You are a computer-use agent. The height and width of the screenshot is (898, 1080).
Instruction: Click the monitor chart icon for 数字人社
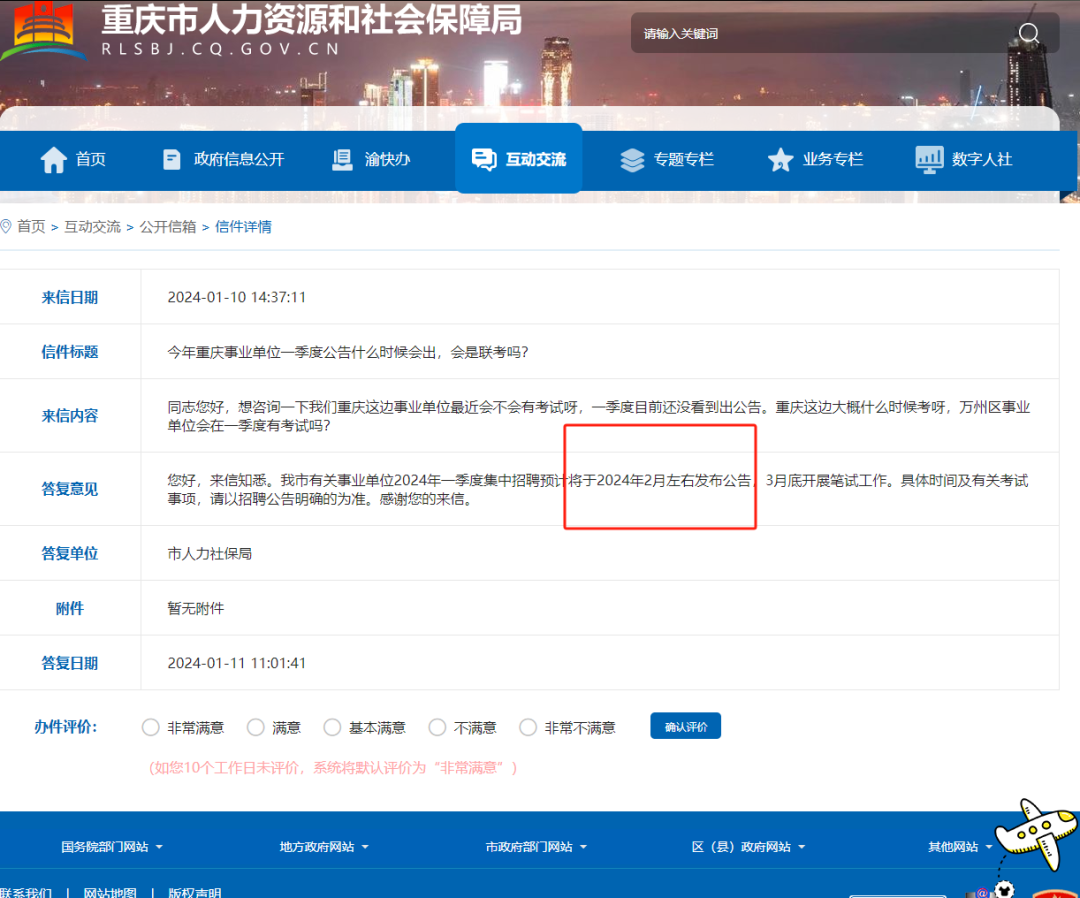point(929,160)
